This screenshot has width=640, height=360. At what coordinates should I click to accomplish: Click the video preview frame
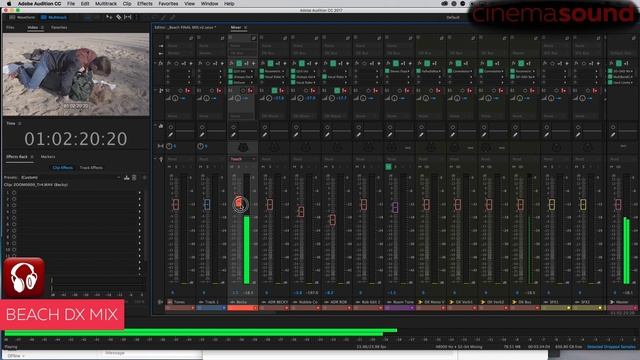coord(76,74)
